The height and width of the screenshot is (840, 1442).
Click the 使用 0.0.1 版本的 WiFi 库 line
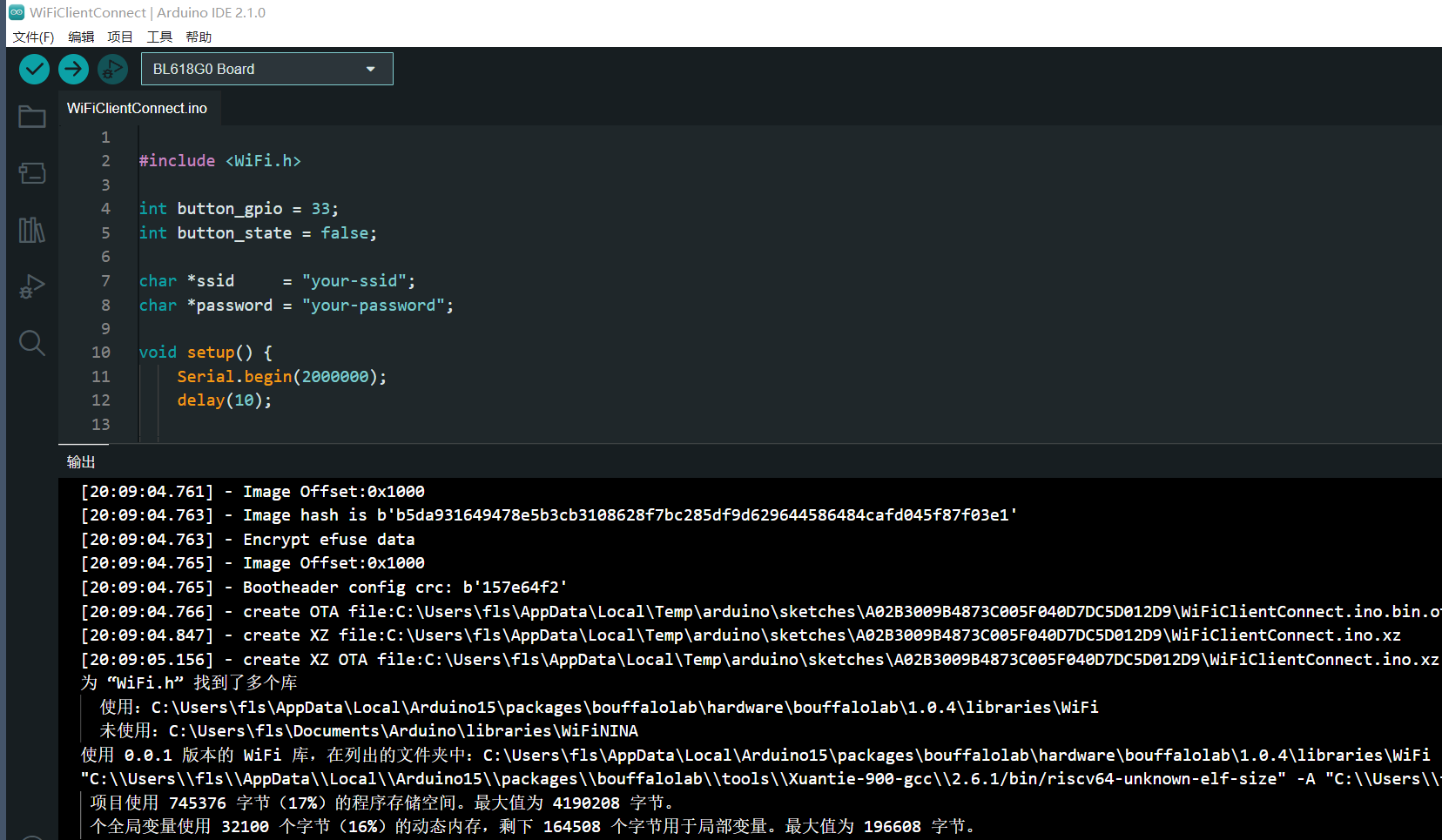pos(756,756)
